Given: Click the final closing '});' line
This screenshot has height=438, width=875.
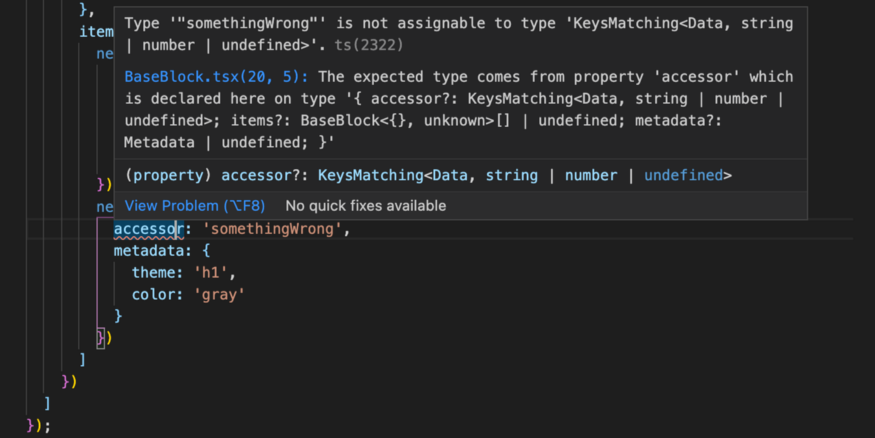Looking at the screenshot, I should pos(39,426).
